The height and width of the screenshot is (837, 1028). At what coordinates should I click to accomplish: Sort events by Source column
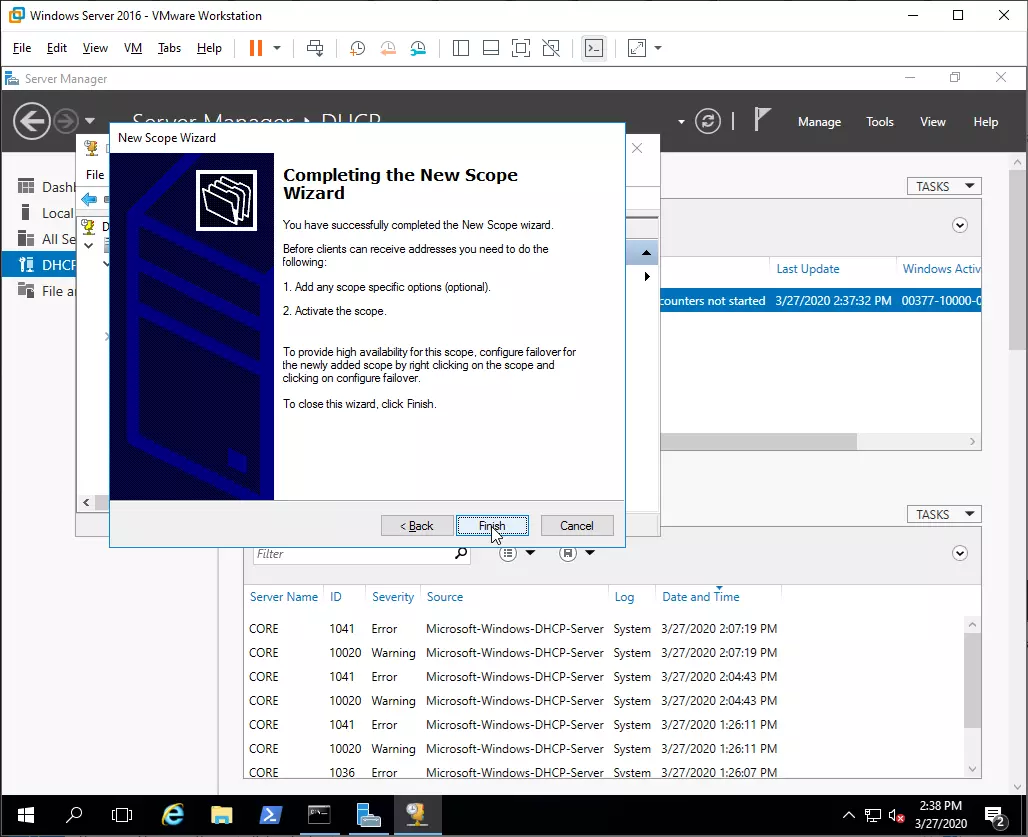click(445, 596)
